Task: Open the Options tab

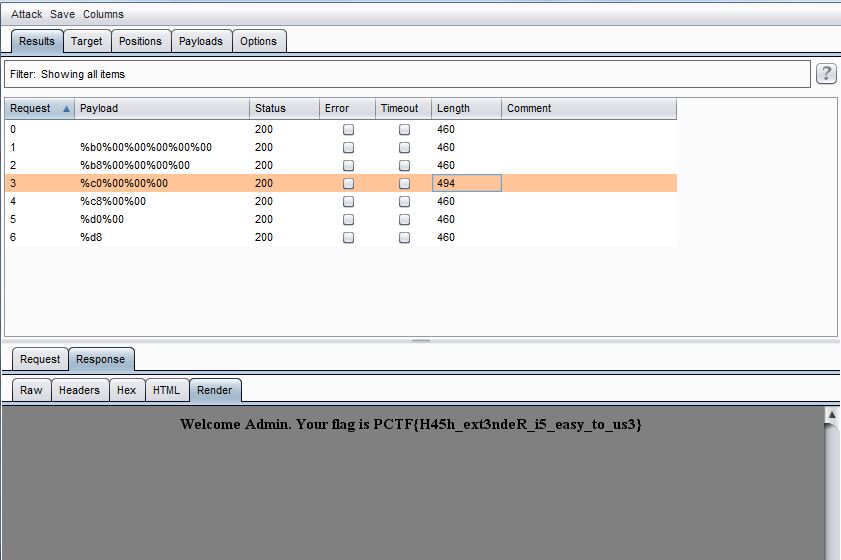Action: (258, 41)
